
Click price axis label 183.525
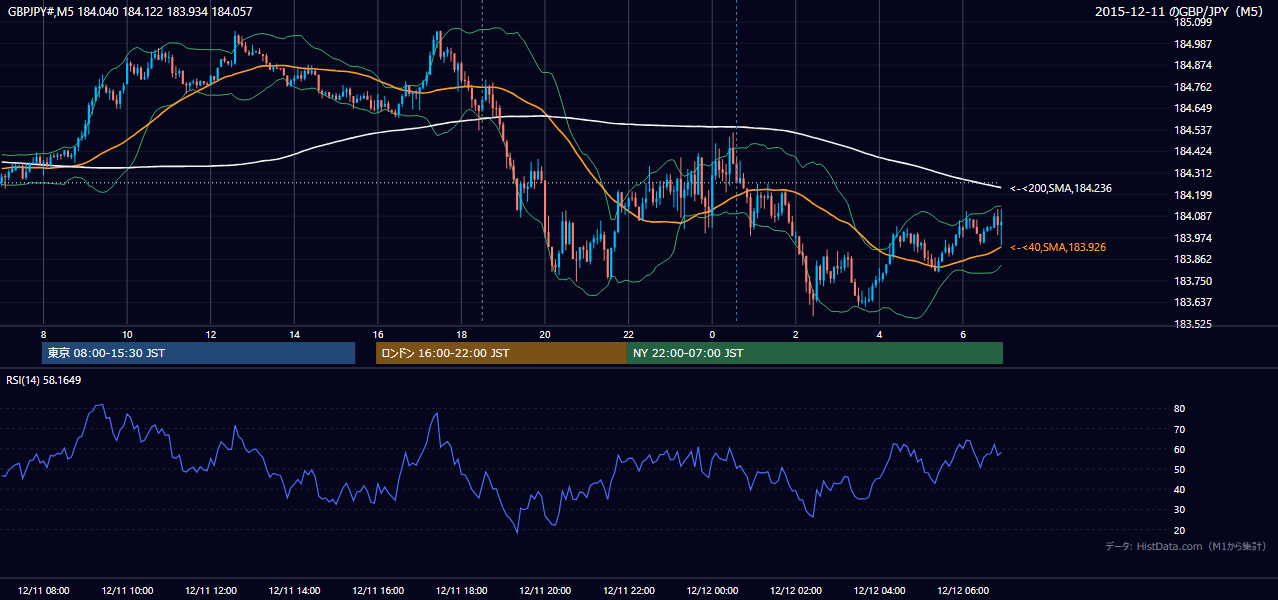pyautogui.click(x=1193, y=324)
